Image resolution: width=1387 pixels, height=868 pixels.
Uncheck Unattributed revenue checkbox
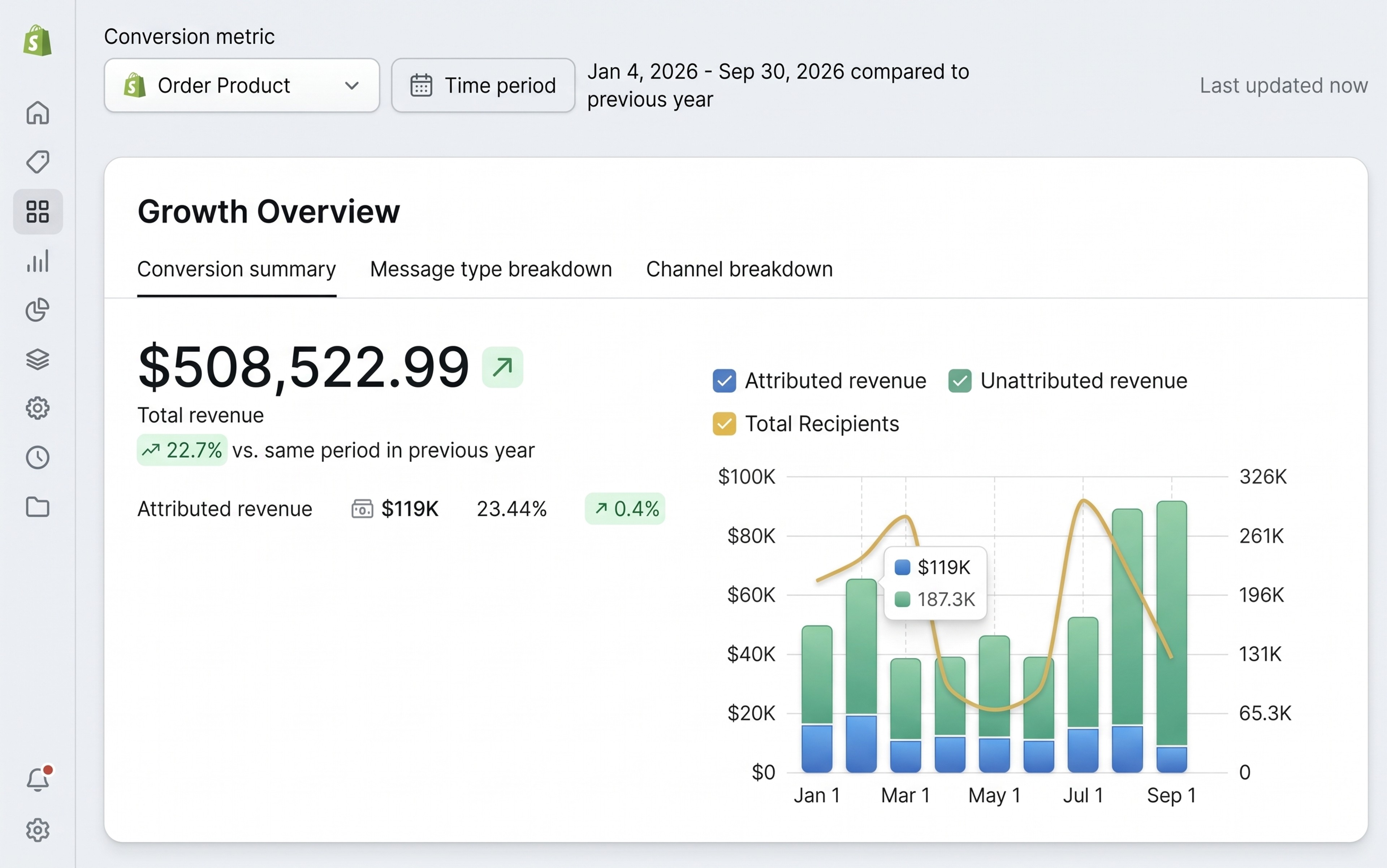coord(960,381)
